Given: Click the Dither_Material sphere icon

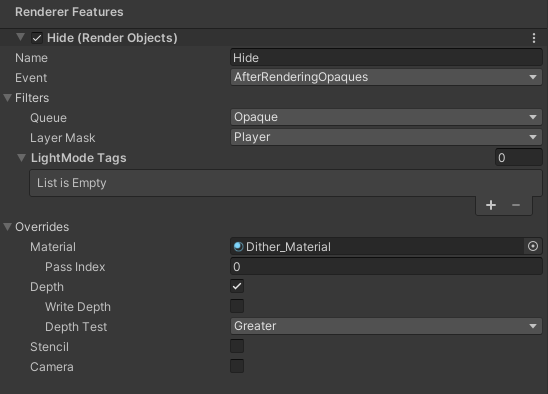Looking at the screenshot, I should coord(238,247).
